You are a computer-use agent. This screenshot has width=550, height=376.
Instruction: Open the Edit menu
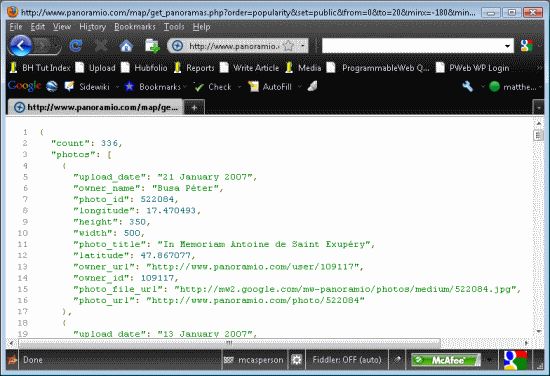point(38,27)
